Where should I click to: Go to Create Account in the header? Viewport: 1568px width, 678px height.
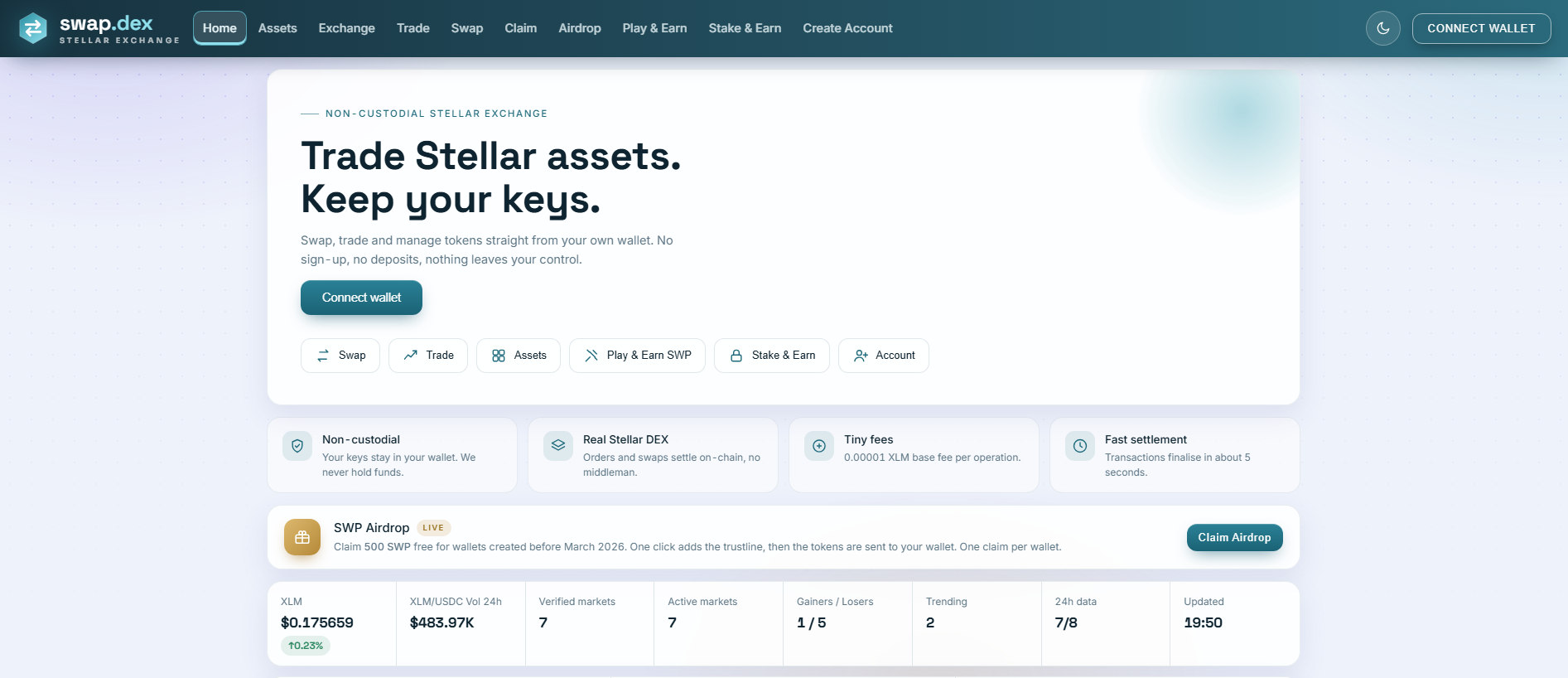tap(848, 28)
